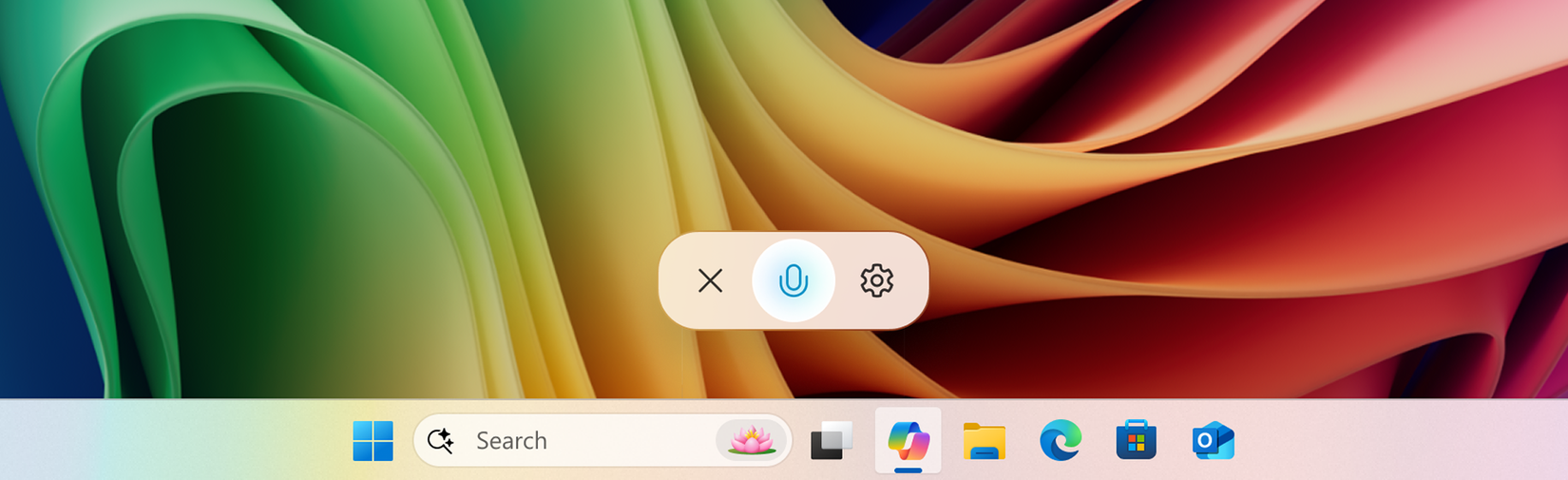Launch File Explorer from the taskbar
This screenshot has height=480, width=1568.
tap(985, 441)
